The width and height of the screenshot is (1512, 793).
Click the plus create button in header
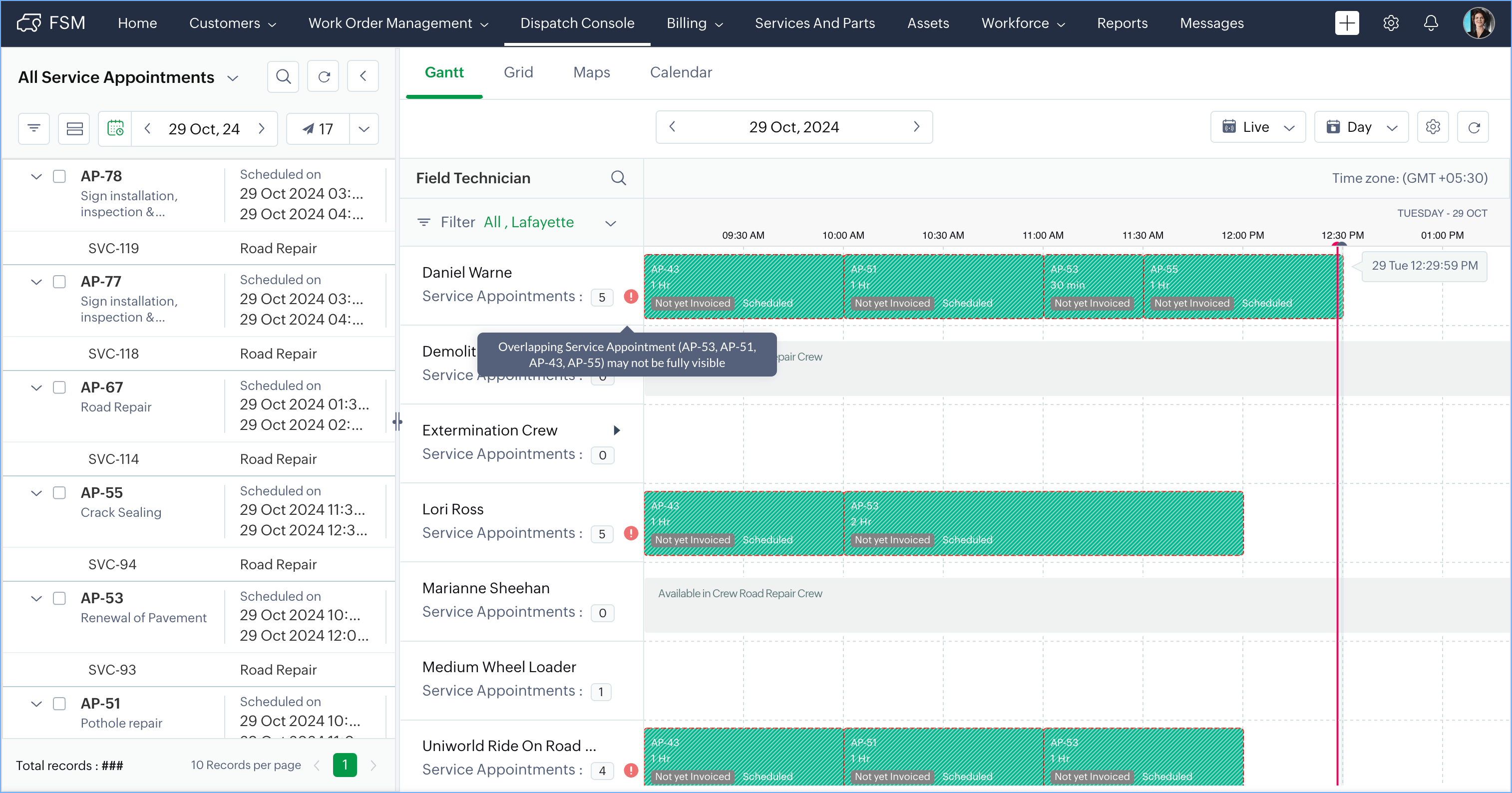(x=1347, y=23)
